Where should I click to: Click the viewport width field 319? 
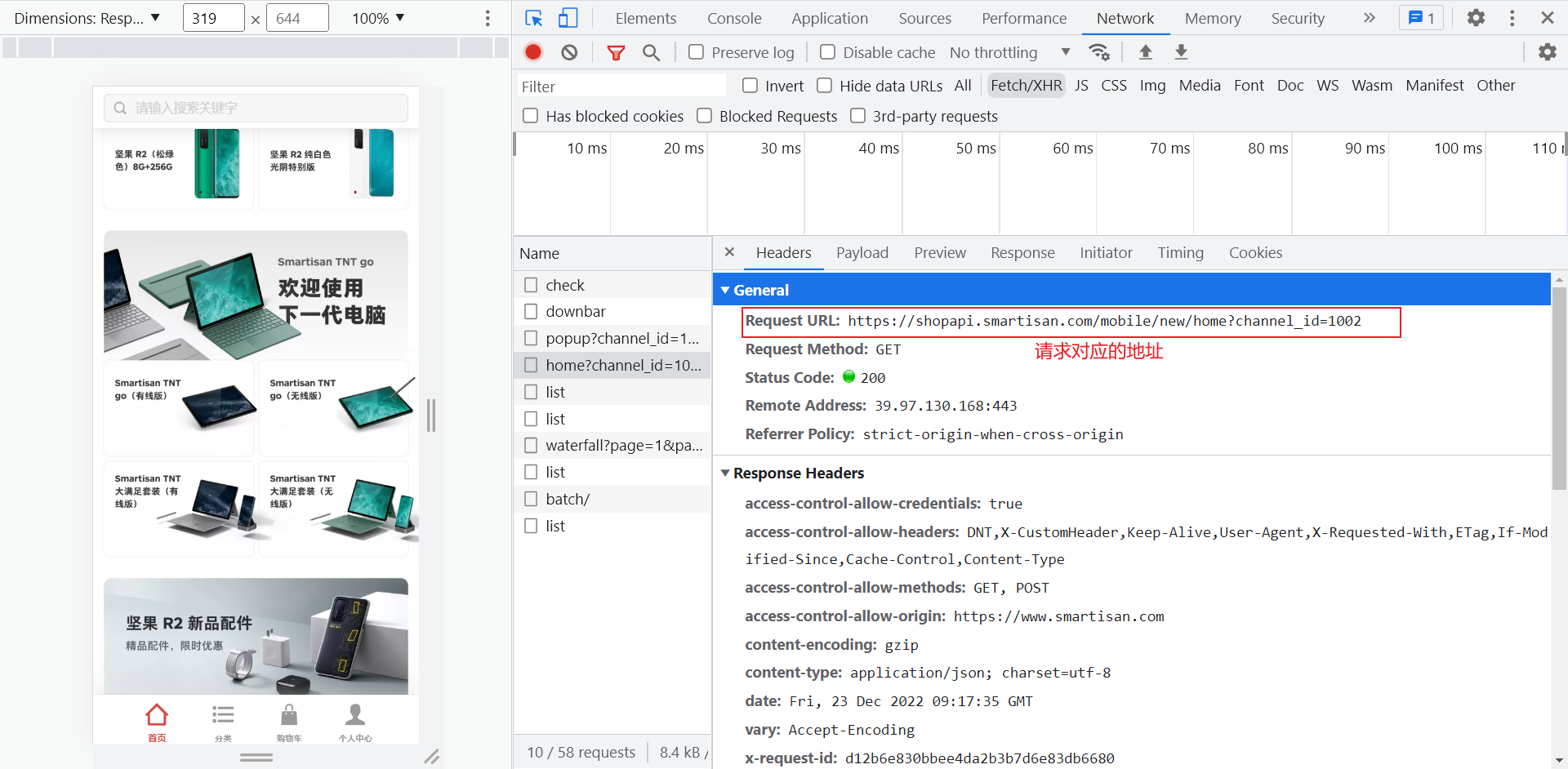tap(214, 18)
